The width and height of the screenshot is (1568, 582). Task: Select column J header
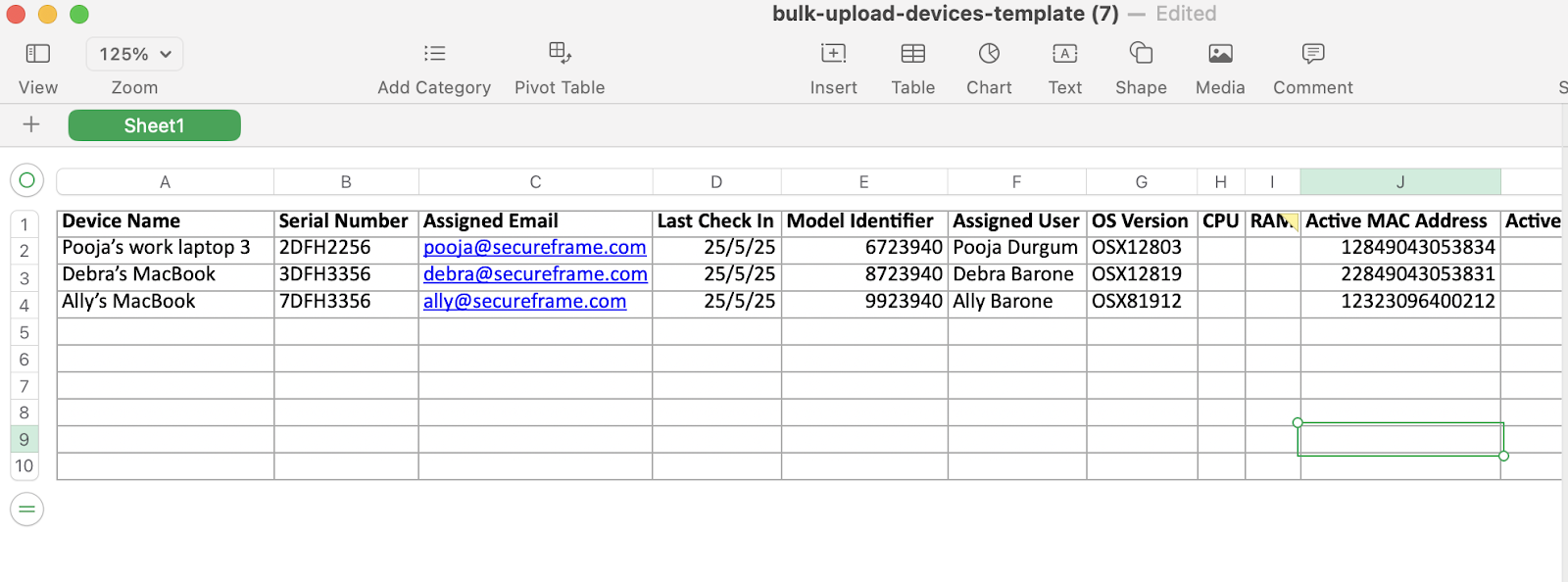click(1400, 181)
